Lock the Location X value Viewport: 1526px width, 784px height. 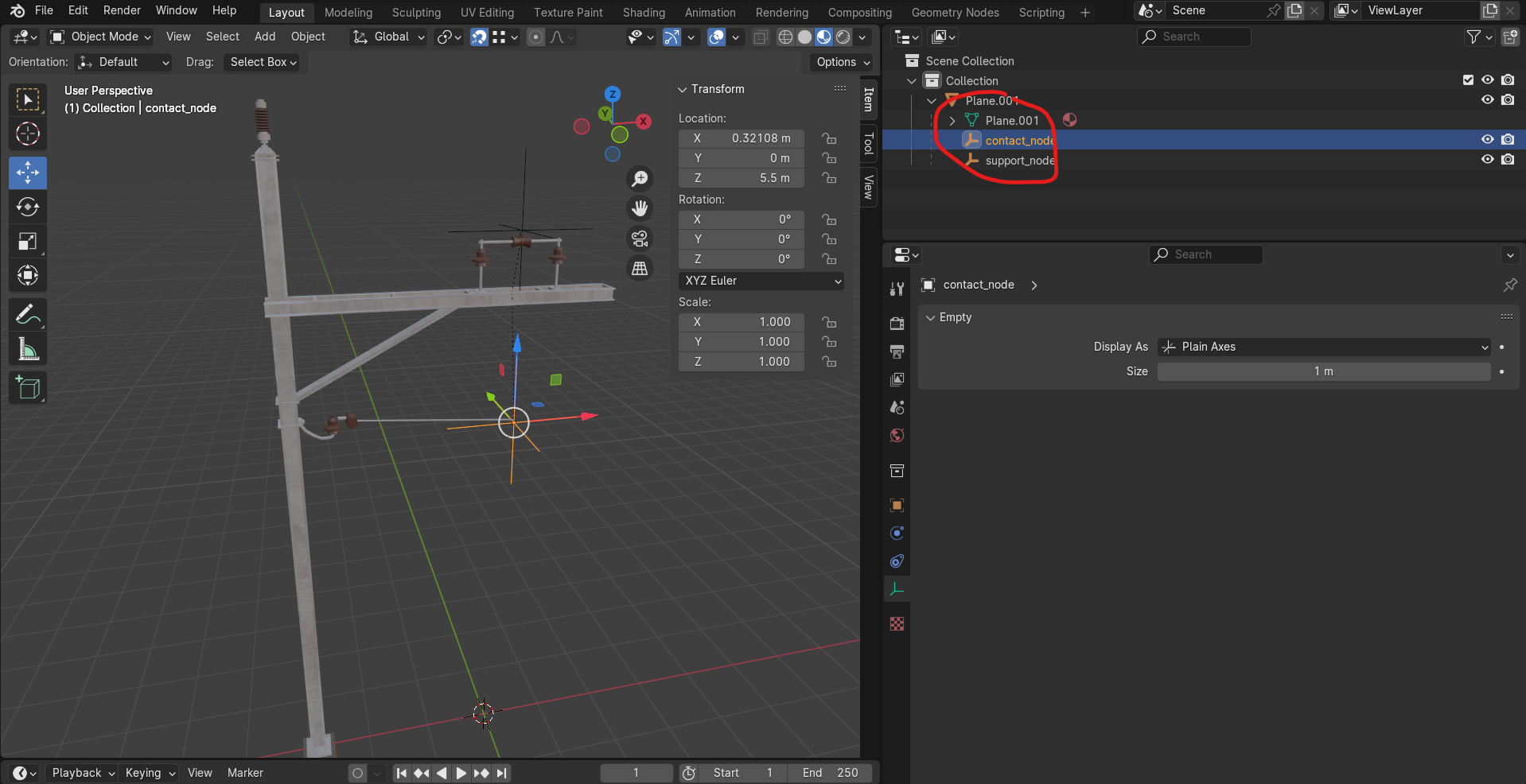tap(829, 138)
